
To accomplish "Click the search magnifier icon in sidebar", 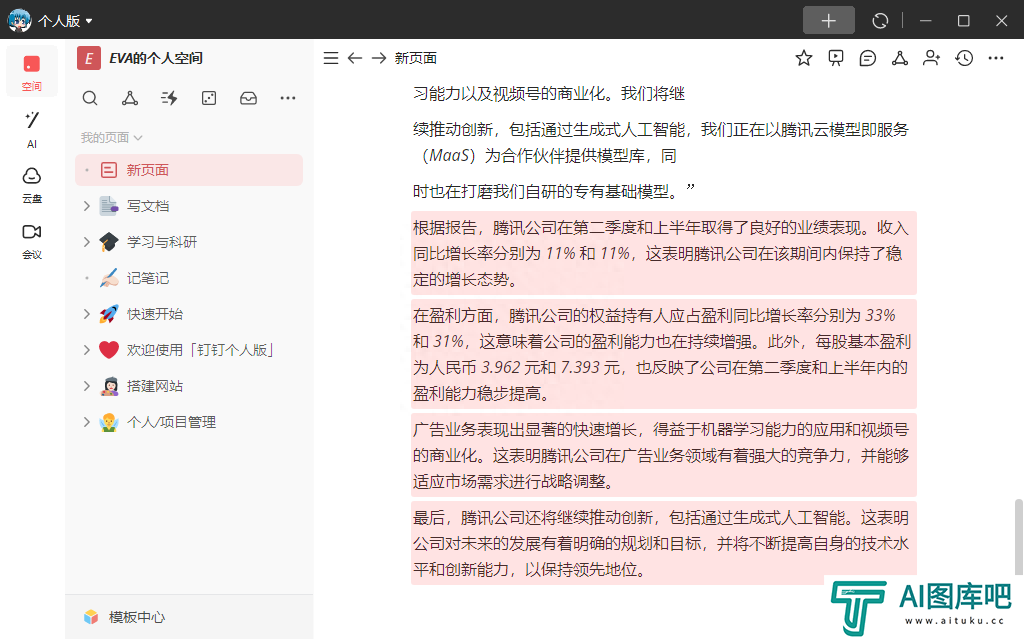I will [x=90, y=98].
